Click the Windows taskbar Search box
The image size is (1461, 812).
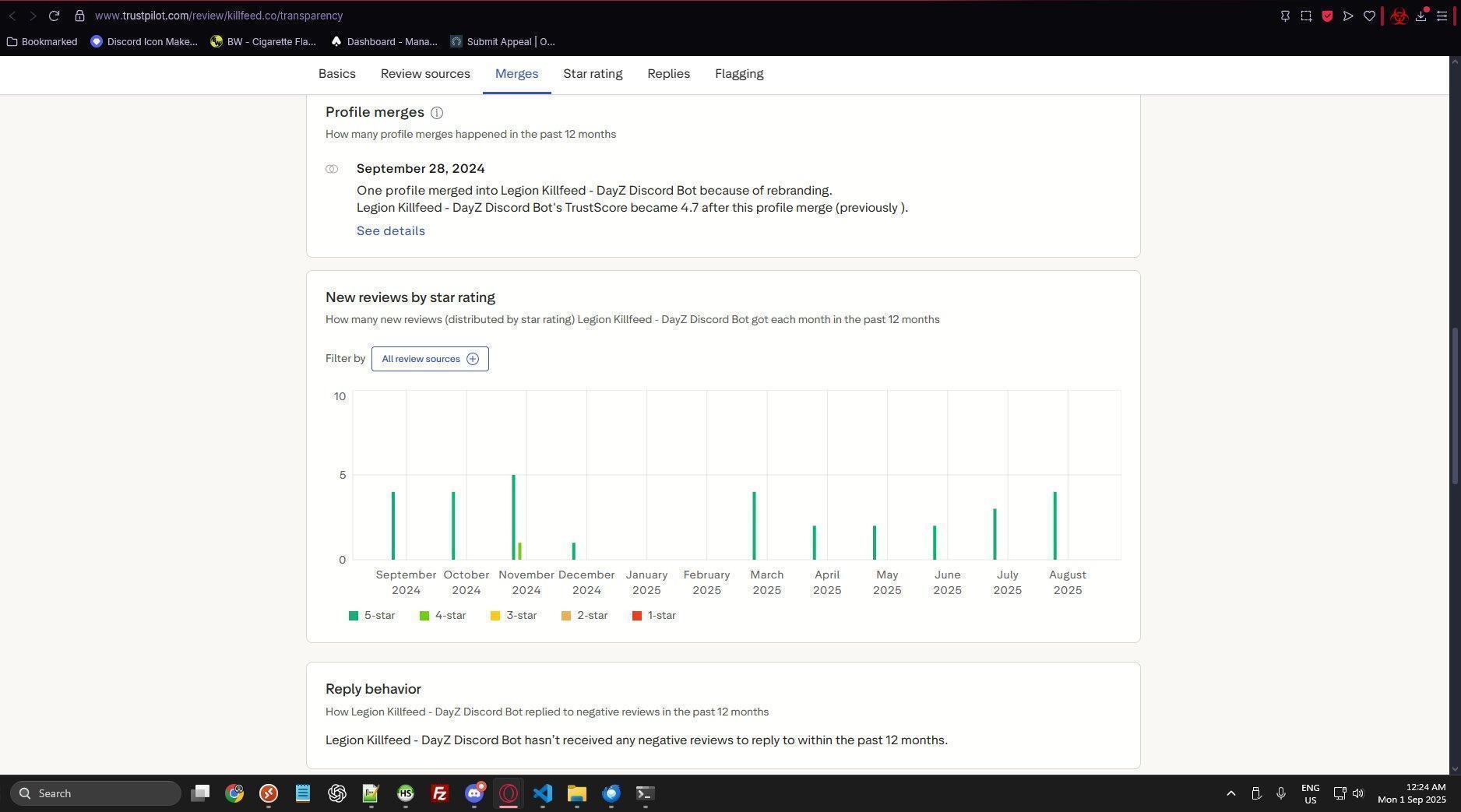pos(96,793)
